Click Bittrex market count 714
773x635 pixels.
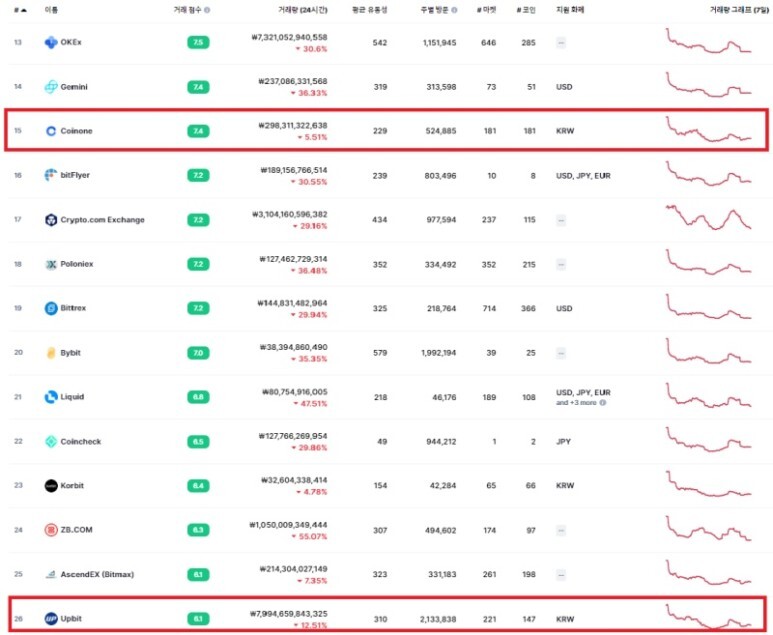coord(489,309)
